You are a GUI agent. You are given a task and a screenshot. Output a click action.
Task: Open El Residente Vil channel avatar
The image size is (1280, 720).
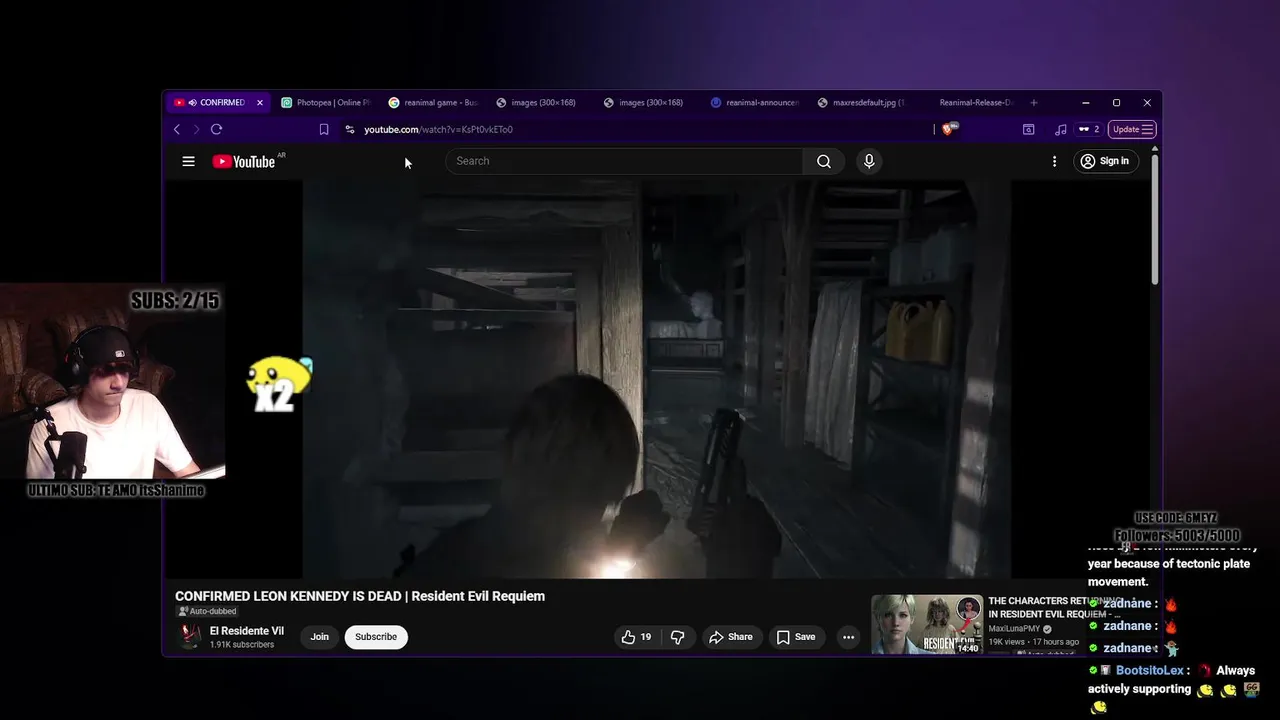point(188,637)
